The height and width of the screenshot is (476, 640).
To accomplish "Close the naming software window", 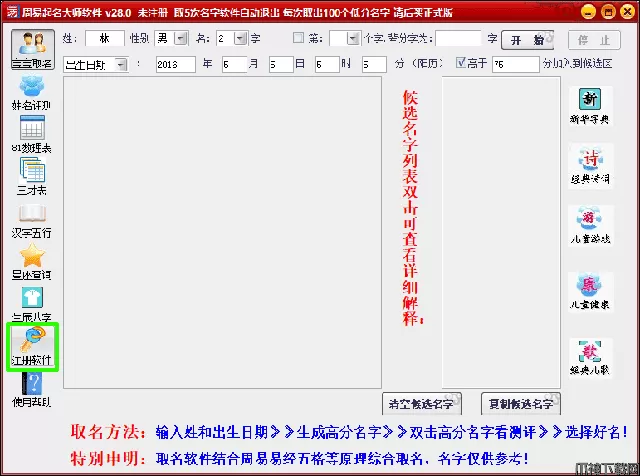I will (627, 11).
